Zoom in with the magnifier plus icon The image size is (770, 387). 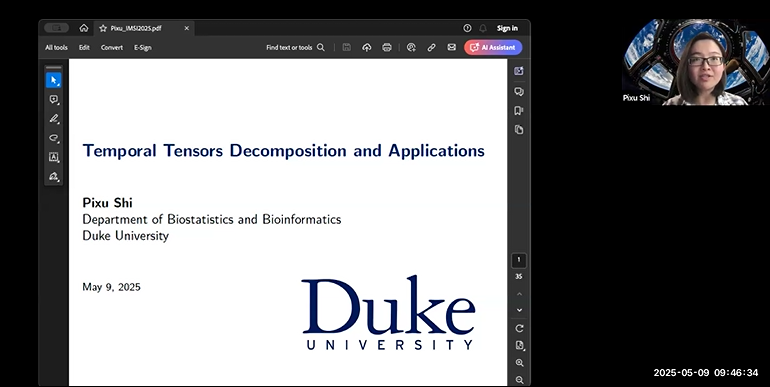[520, 363]
